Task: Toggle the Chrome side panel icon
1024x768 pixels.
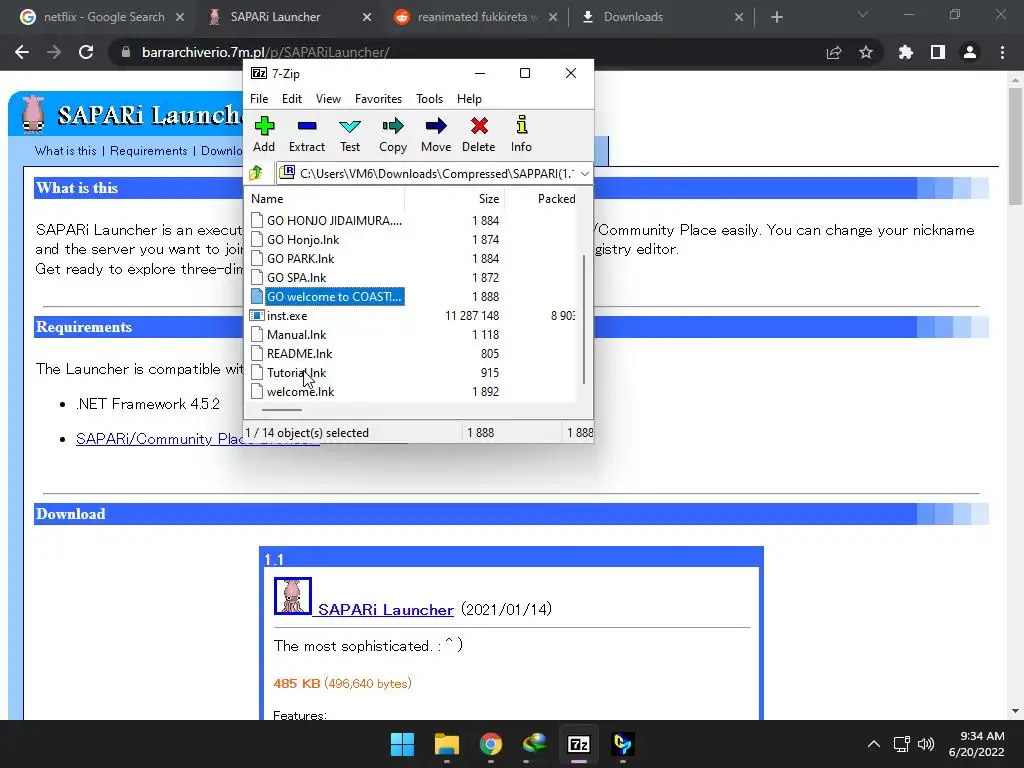Action: [x=938, y=52]
